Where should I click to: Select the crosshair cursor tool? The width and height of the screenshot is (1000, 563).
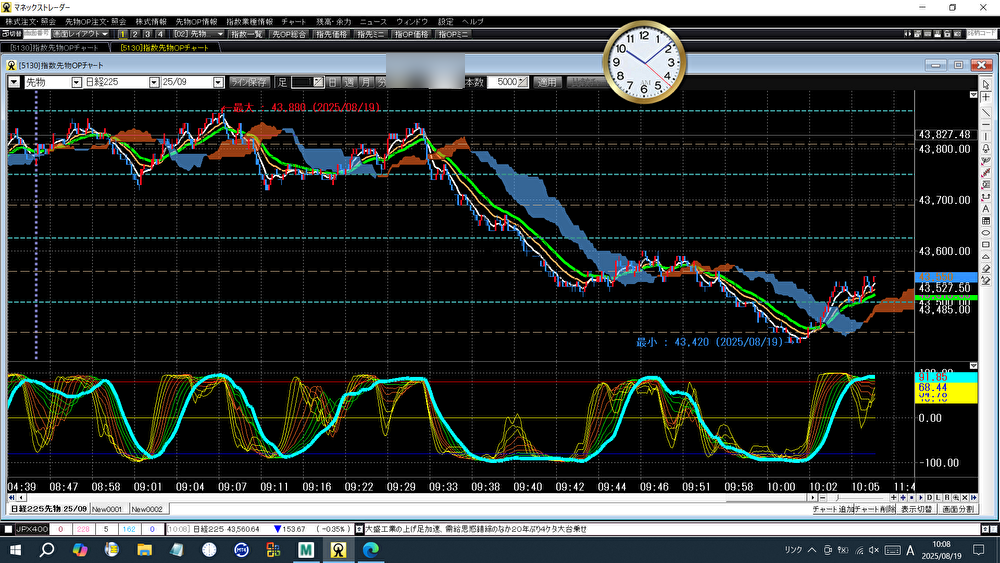click(986, 97)
